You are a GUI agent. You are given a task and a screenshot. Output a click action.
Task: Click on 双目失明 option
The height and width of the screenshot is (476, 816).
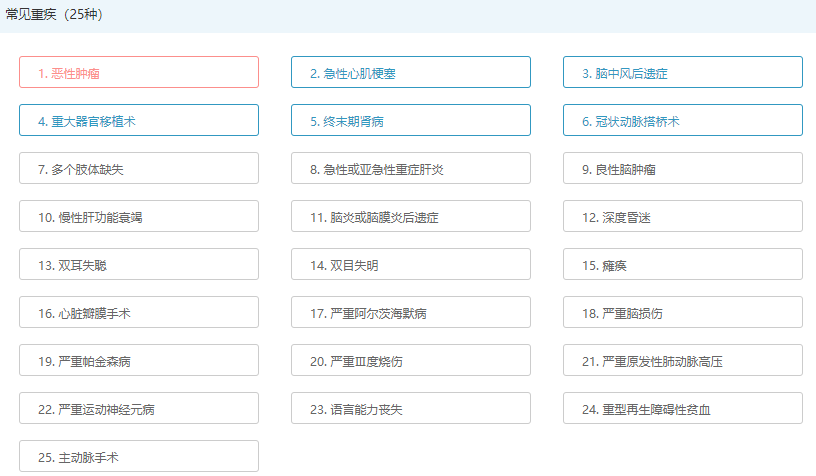tap(410, 265)
